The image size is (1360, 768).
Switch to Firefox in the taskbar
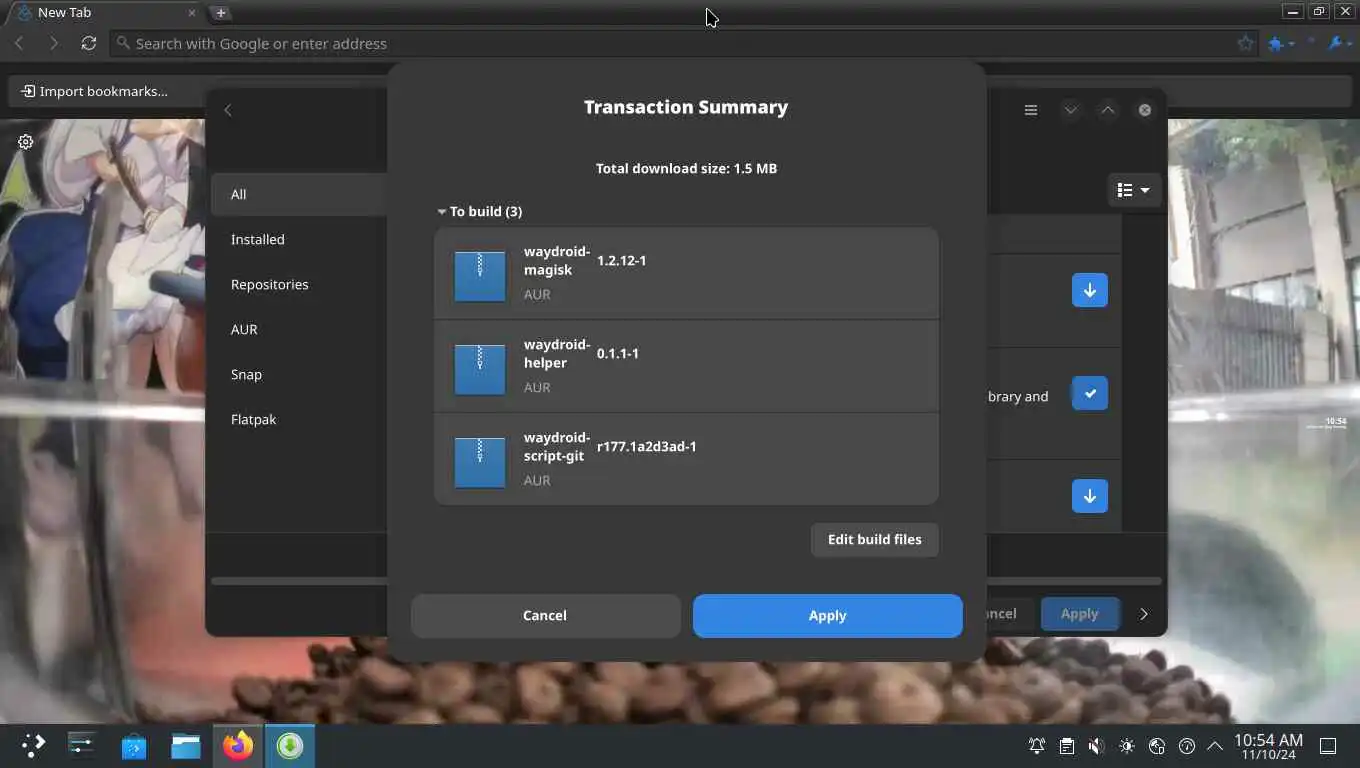pyautogui.click(x=238, y=745)
